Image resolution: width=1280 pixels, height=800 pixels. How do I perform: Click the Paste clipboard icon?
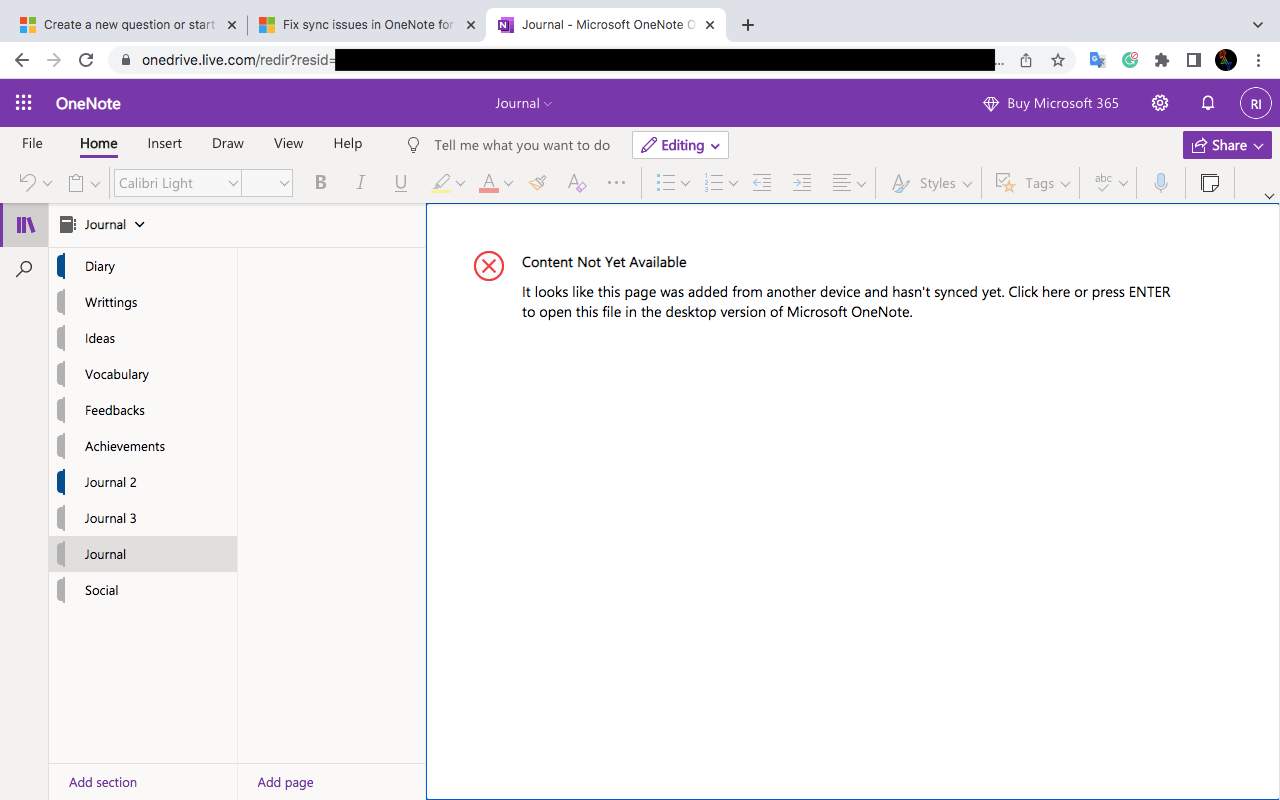(x=76, y=183)
